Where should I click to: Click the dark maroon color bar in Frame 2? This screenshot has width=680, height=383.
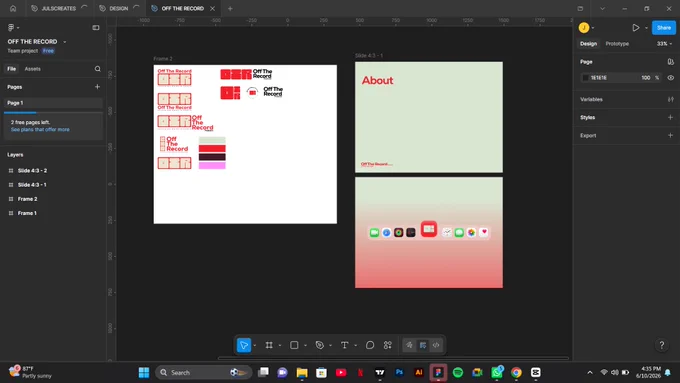[212, 157]
